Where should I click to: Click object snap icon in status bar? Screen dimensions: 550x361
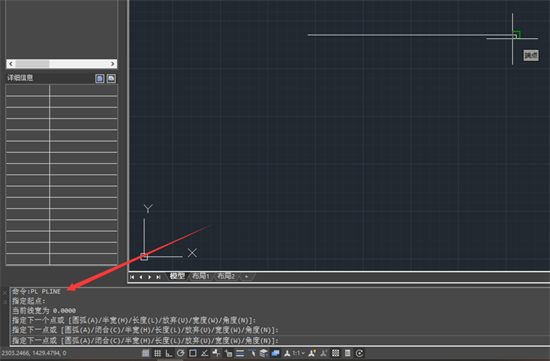tap(193, 353)
